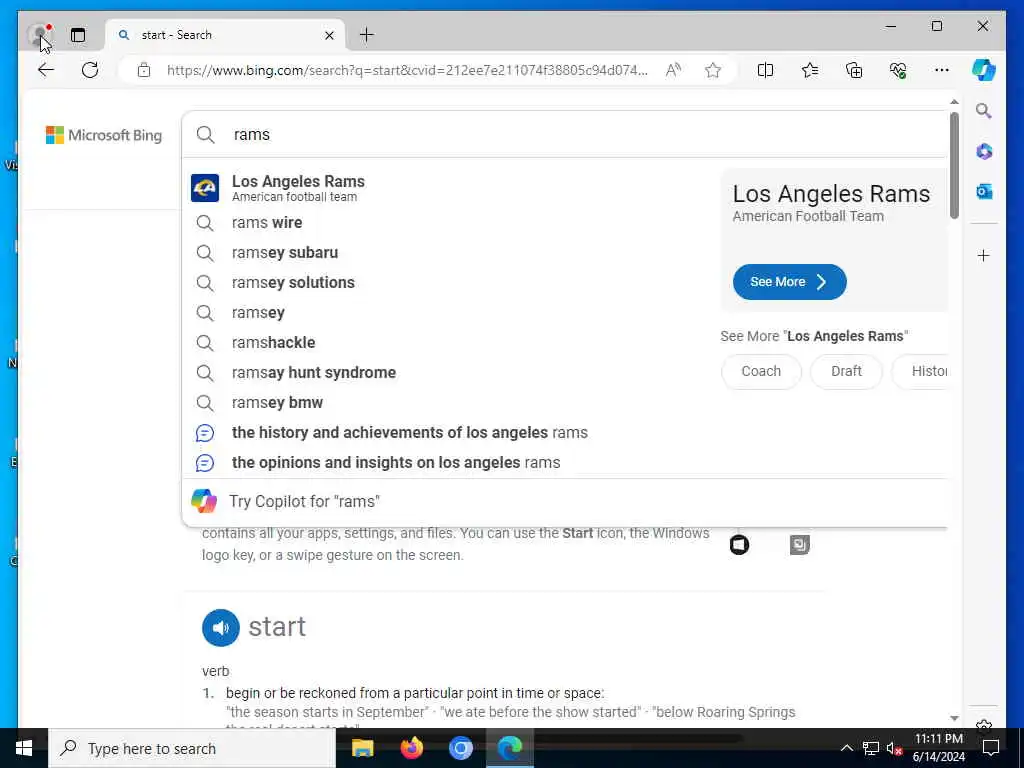Play pronunciation of start
Viewport: 1024px width, 768px height.
[221, 628]
